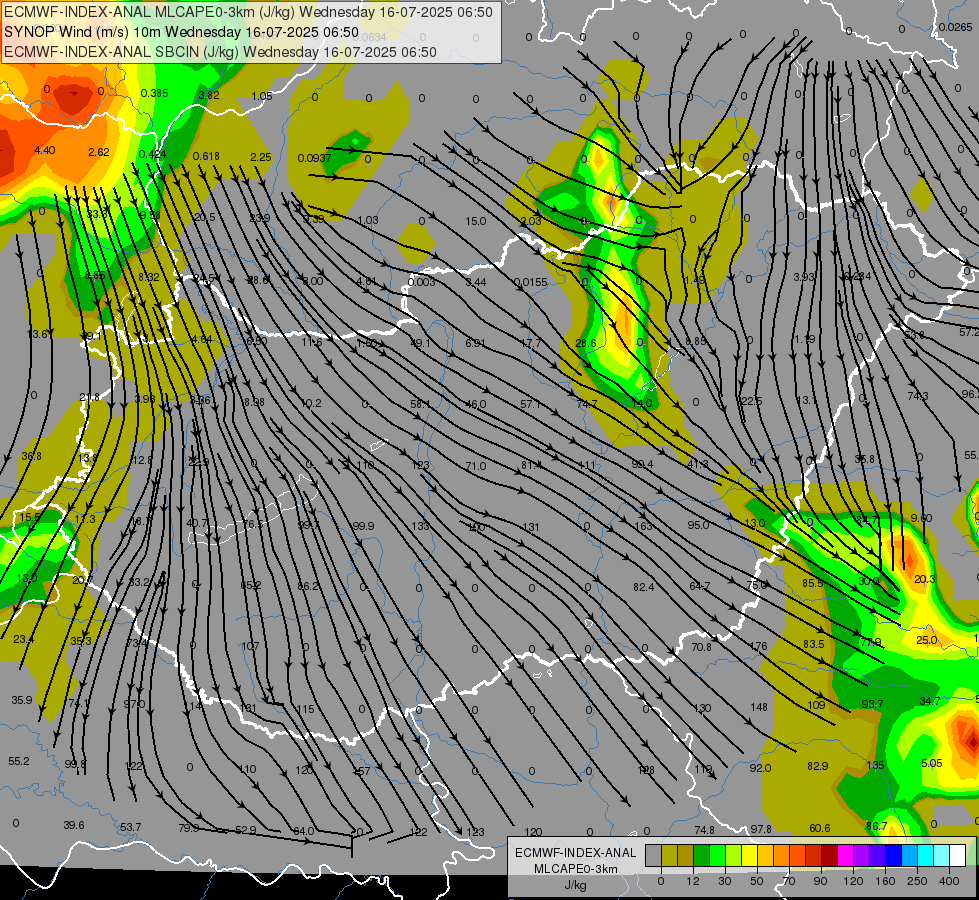Click the legend tick label 250
979x900 pixels.
[917, 881]
